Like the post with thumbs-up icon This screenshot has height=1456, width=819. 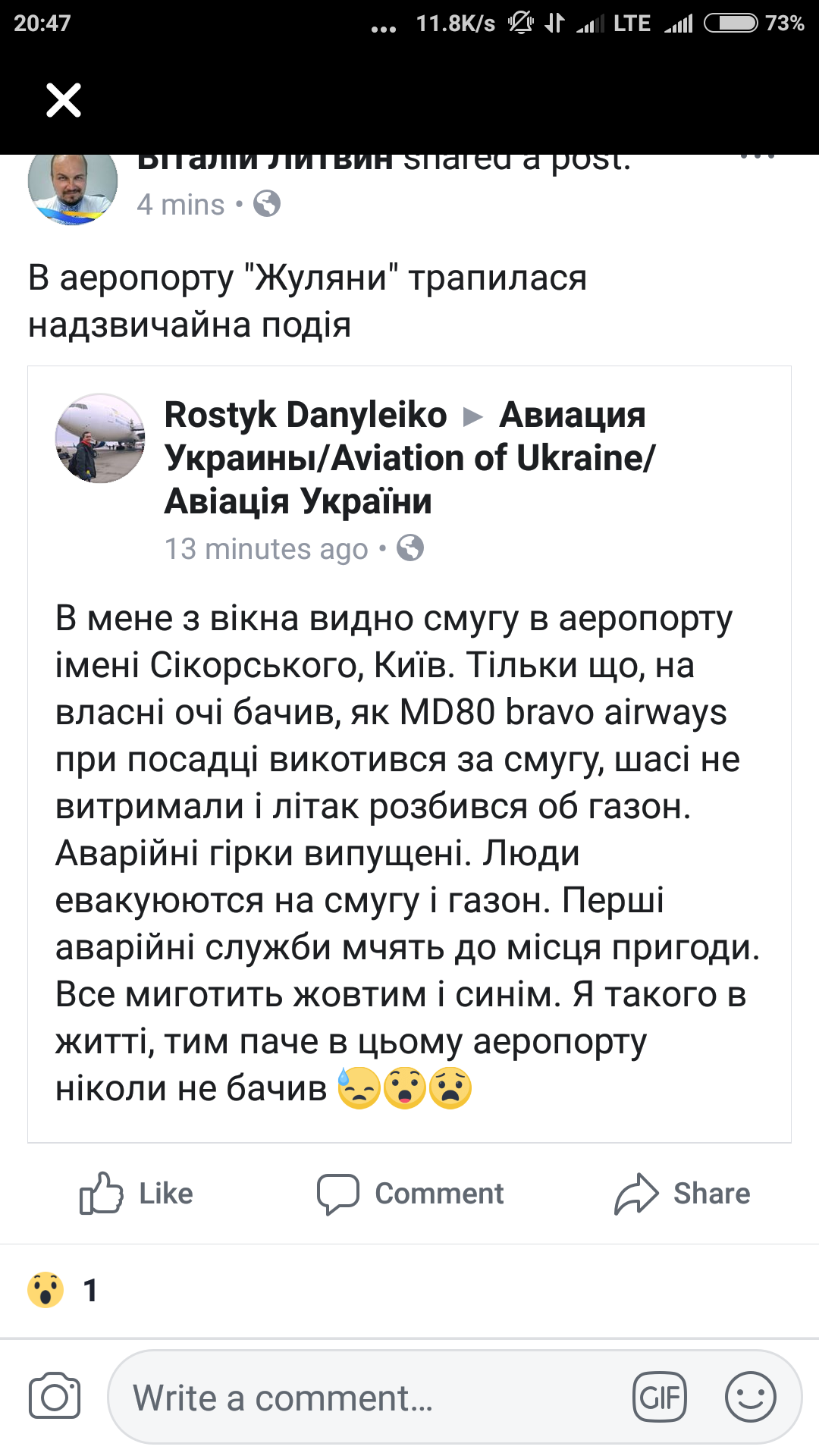(x=102, y=1193)
